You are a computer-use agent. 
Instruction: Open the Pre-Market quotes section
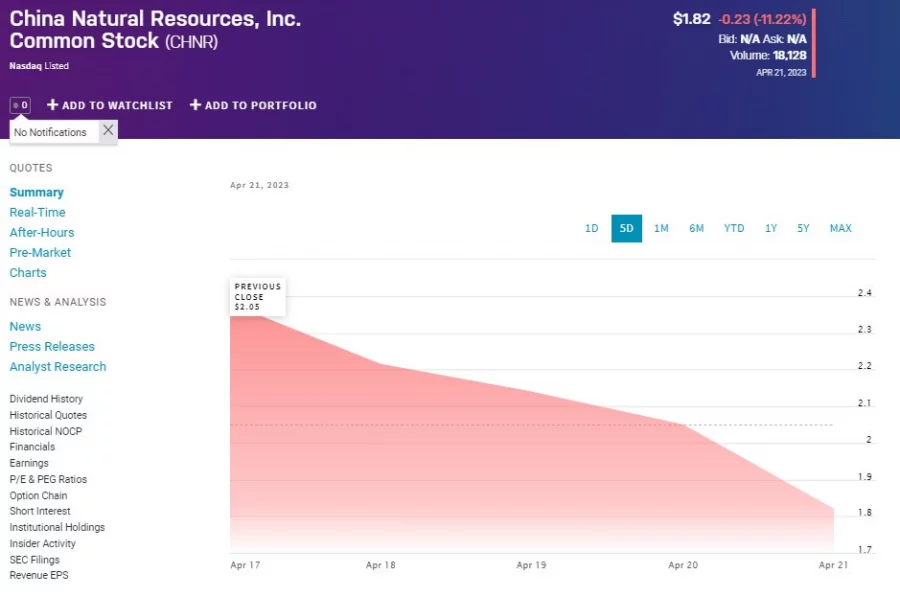(x=40, y=252)
